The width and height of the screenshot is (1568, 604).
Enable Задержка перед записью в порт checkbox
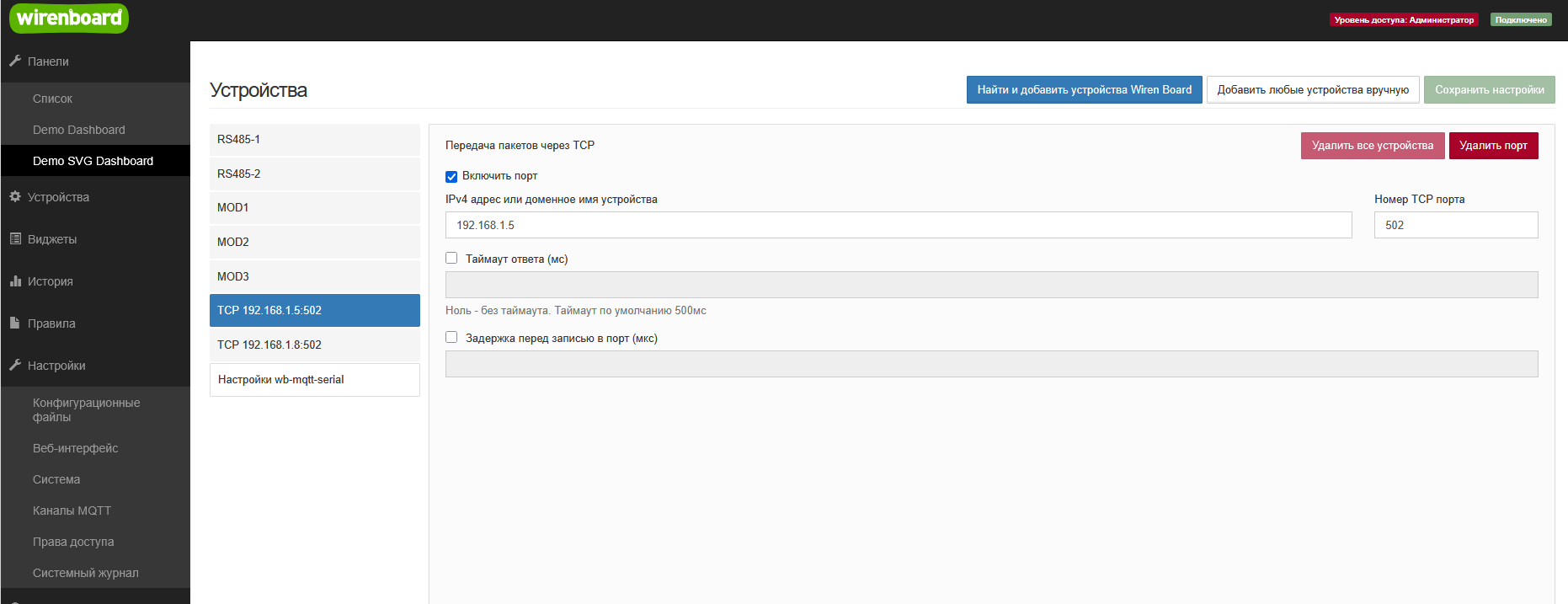[451, 338]
